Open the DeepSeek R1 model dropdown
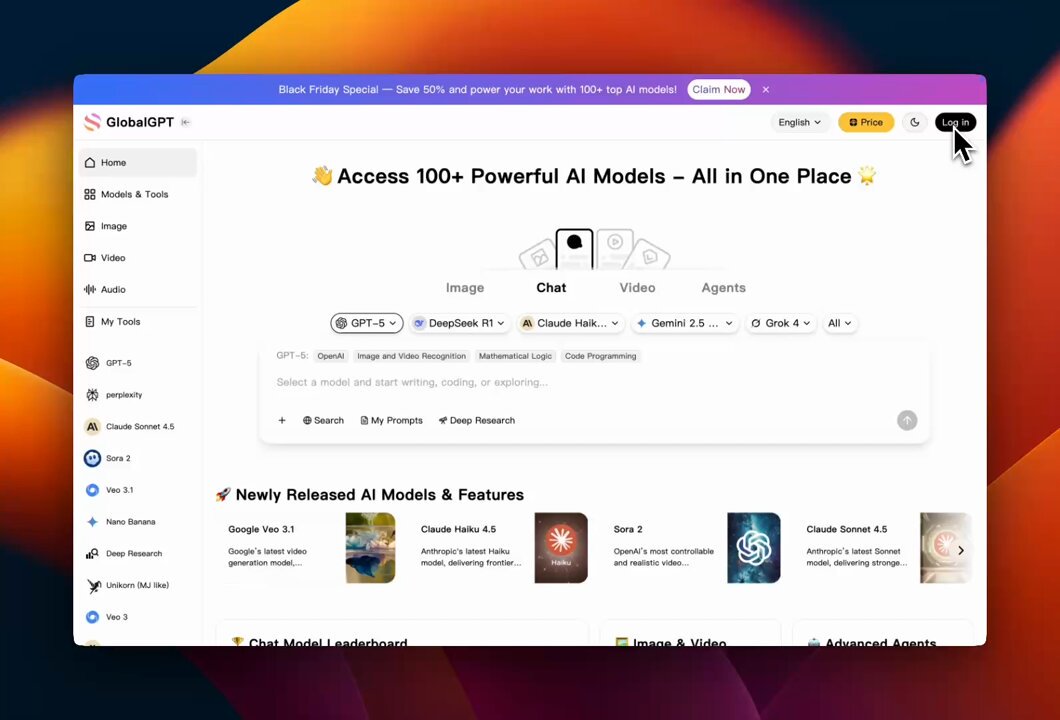The image size is (1060, 720). (x=460, y=323)
